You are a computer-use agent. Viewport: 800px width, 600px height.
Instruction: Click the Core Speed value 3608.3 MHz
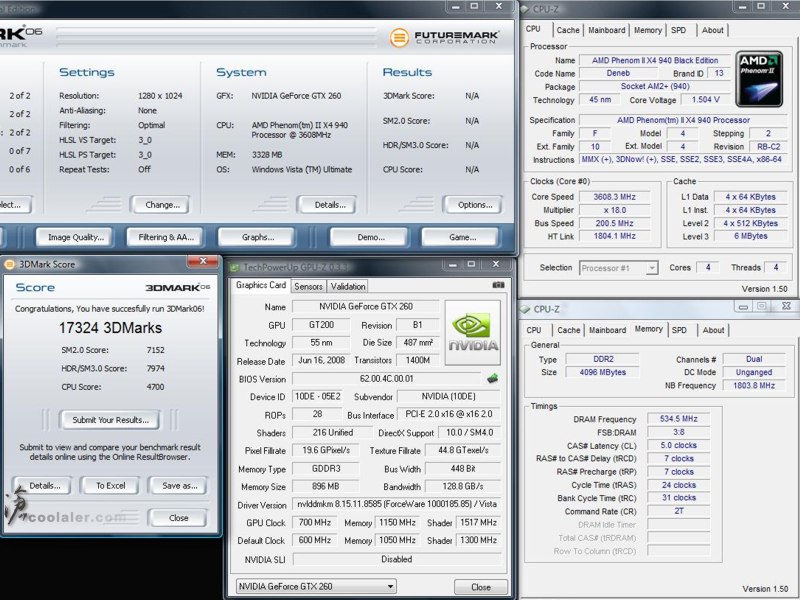click(x=614, y=197)
